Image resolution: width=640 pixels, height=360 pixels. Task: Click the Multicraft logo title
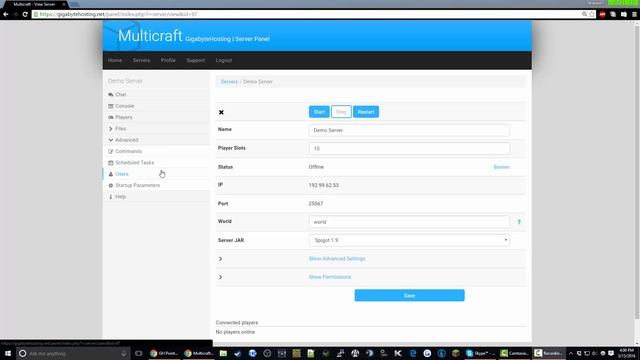click(x=150, y=36)
